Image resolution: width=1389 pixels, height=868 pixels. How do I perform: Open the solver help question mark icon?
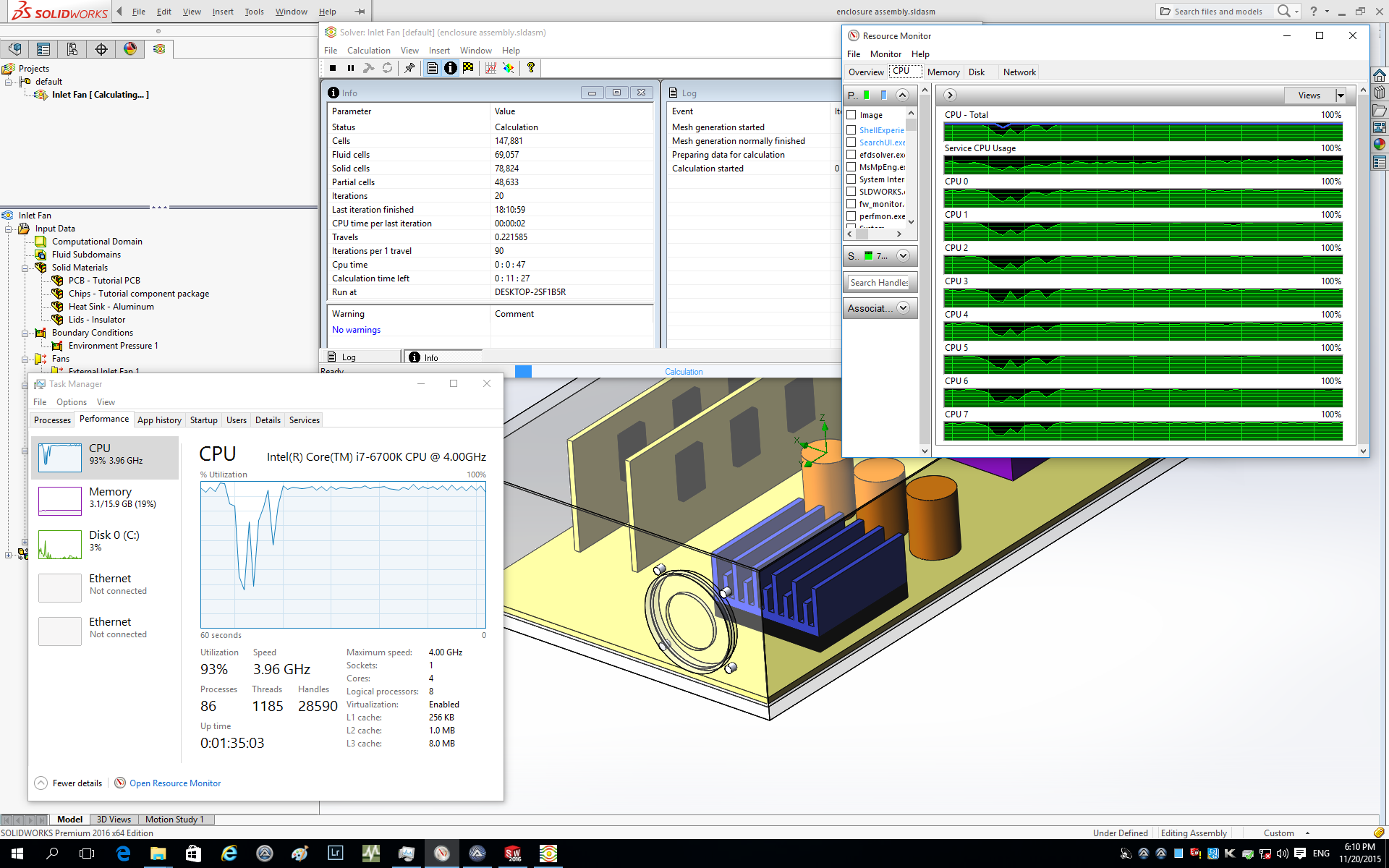click(x=531, y=68)
